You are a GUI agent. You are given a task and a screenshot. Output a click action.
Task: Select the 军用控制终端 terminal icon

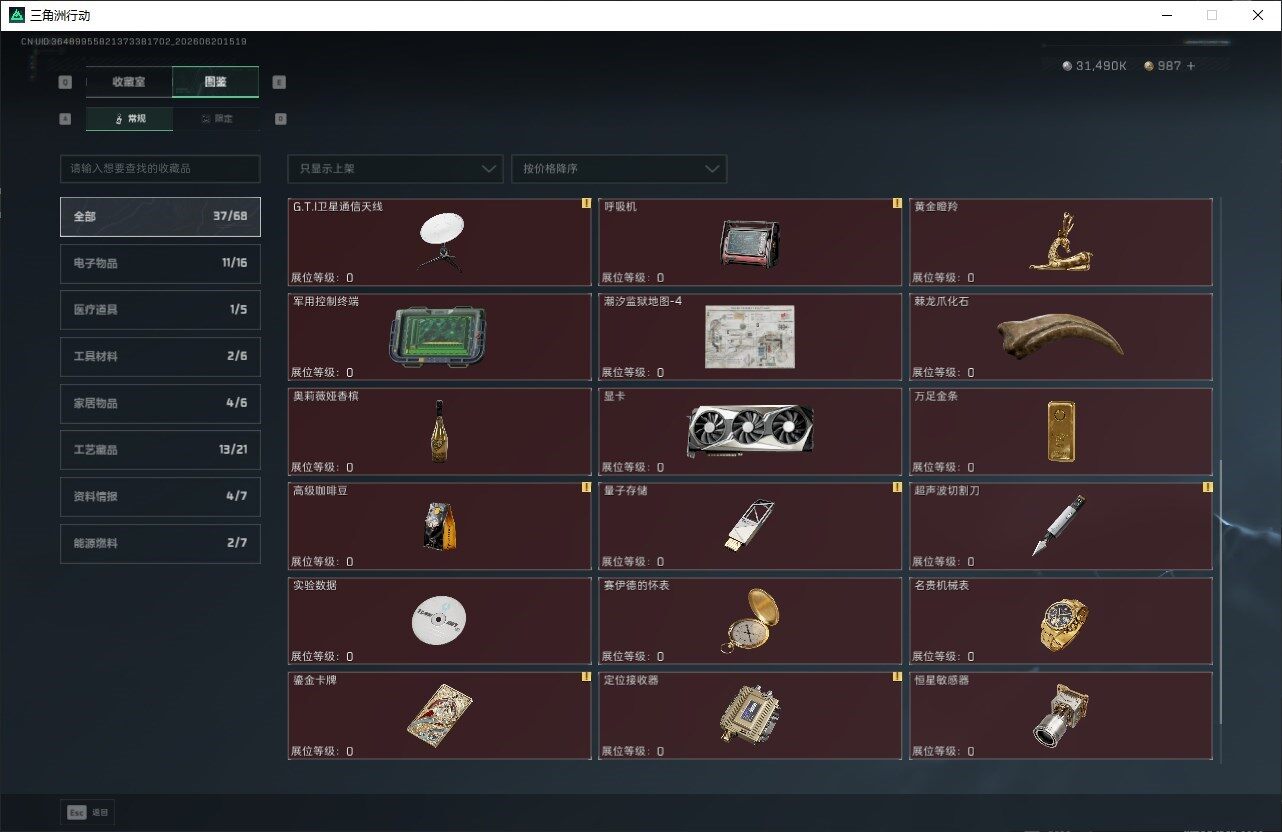tap(437, 337)
